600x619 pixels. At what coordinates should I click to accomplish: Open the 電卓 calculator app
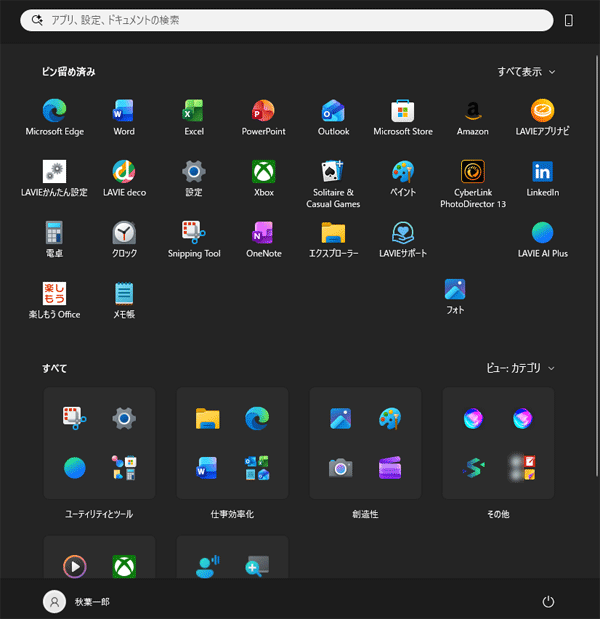[x=54, y=240]
